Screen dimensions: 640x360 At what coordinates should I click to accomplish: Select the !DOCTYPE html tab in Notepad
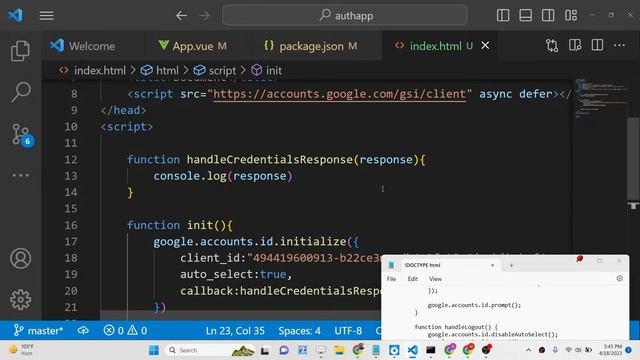[443, 265]
